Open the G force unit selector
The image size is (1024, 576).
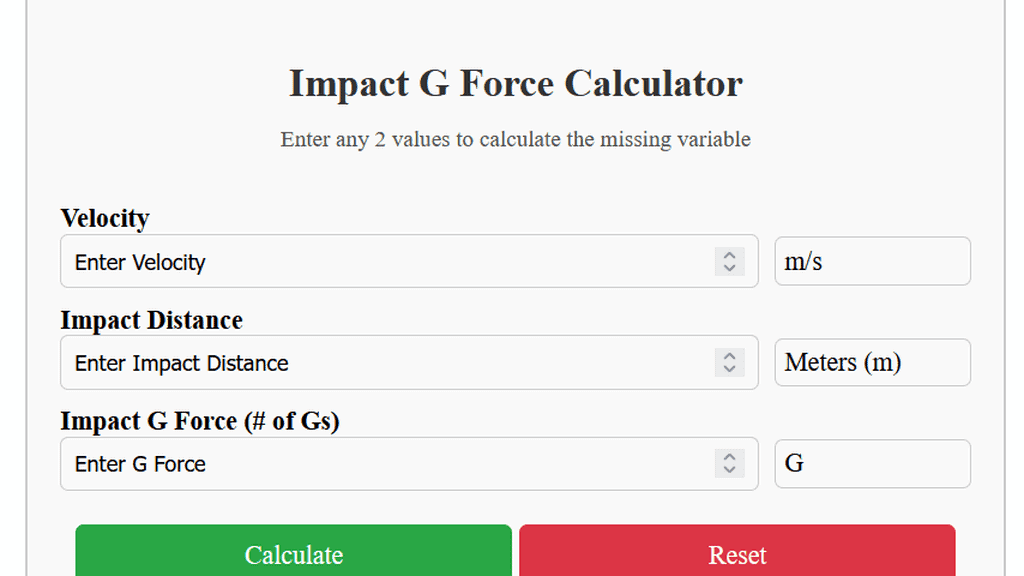(x=872, y=463)
